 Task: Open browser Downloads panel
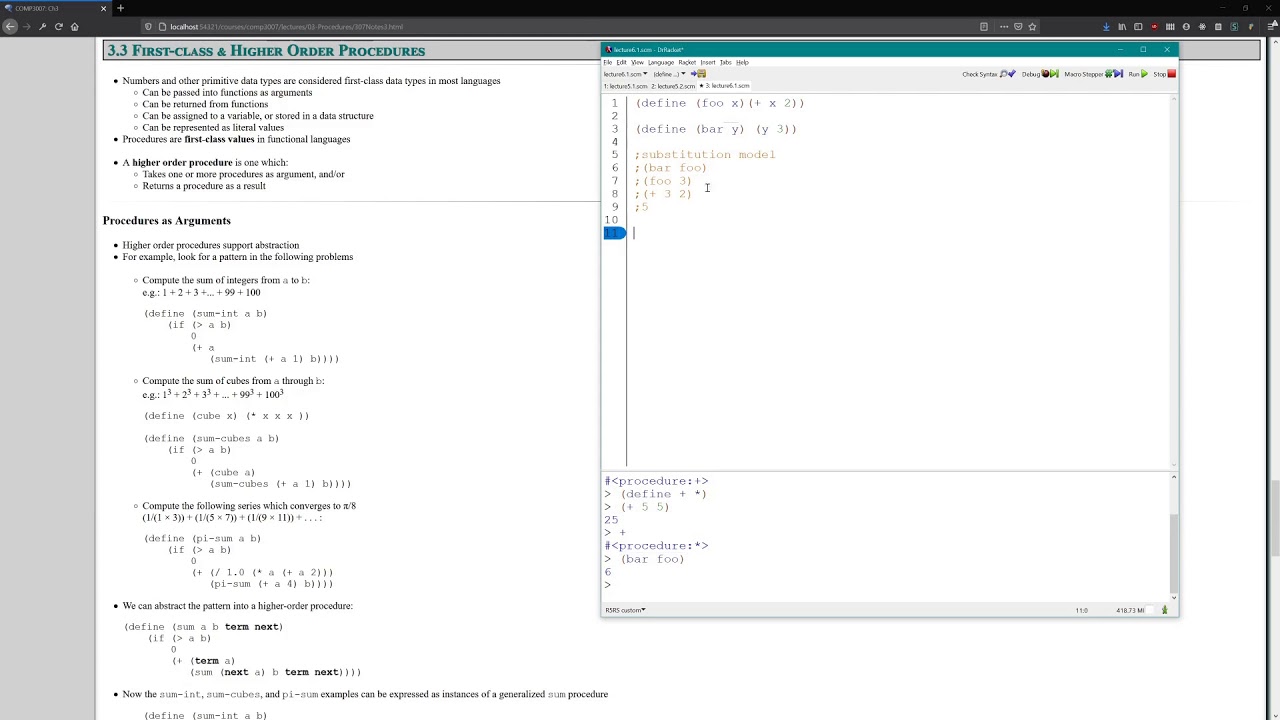click(1106, 27)
